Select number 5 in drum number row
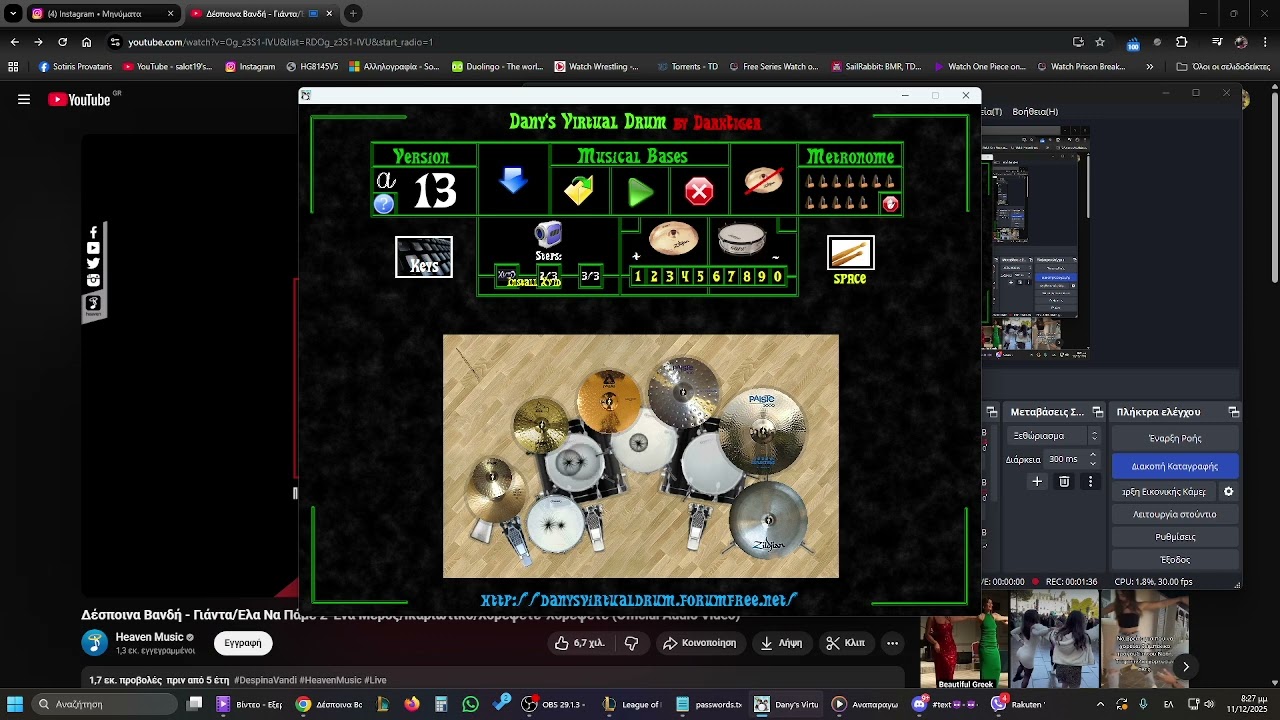 [700, 277]
